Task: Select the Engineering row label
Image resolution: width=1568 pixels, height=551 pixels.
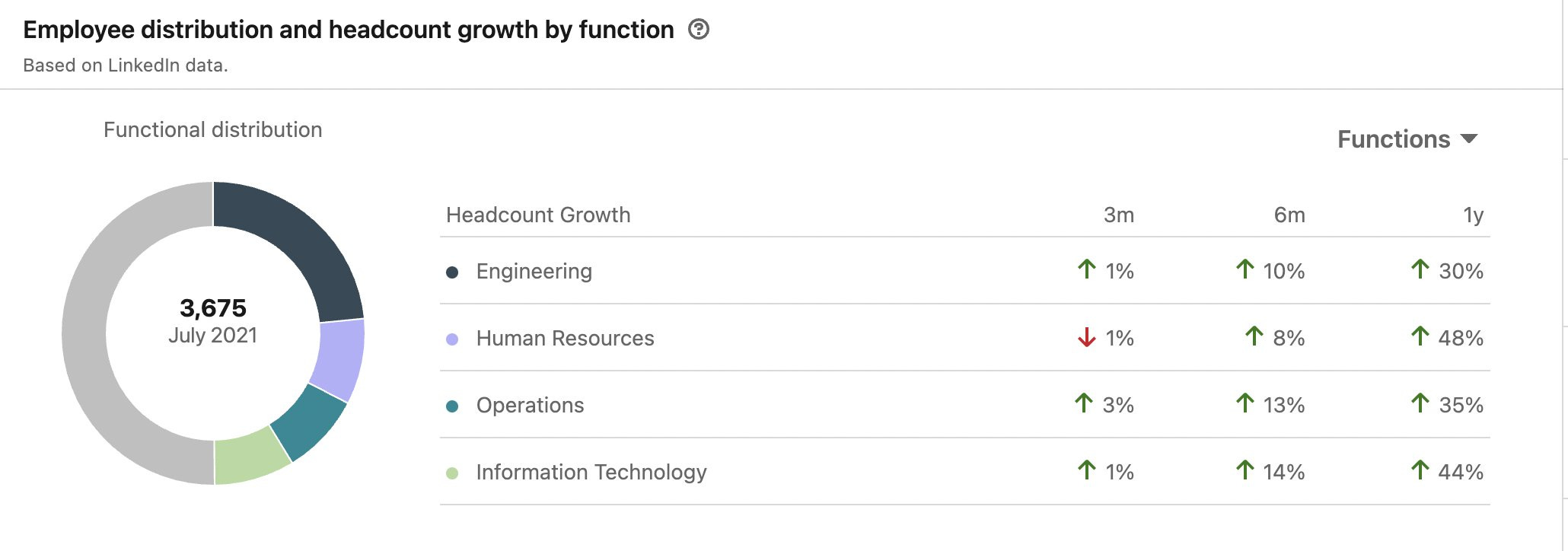Action: [534, 272]
